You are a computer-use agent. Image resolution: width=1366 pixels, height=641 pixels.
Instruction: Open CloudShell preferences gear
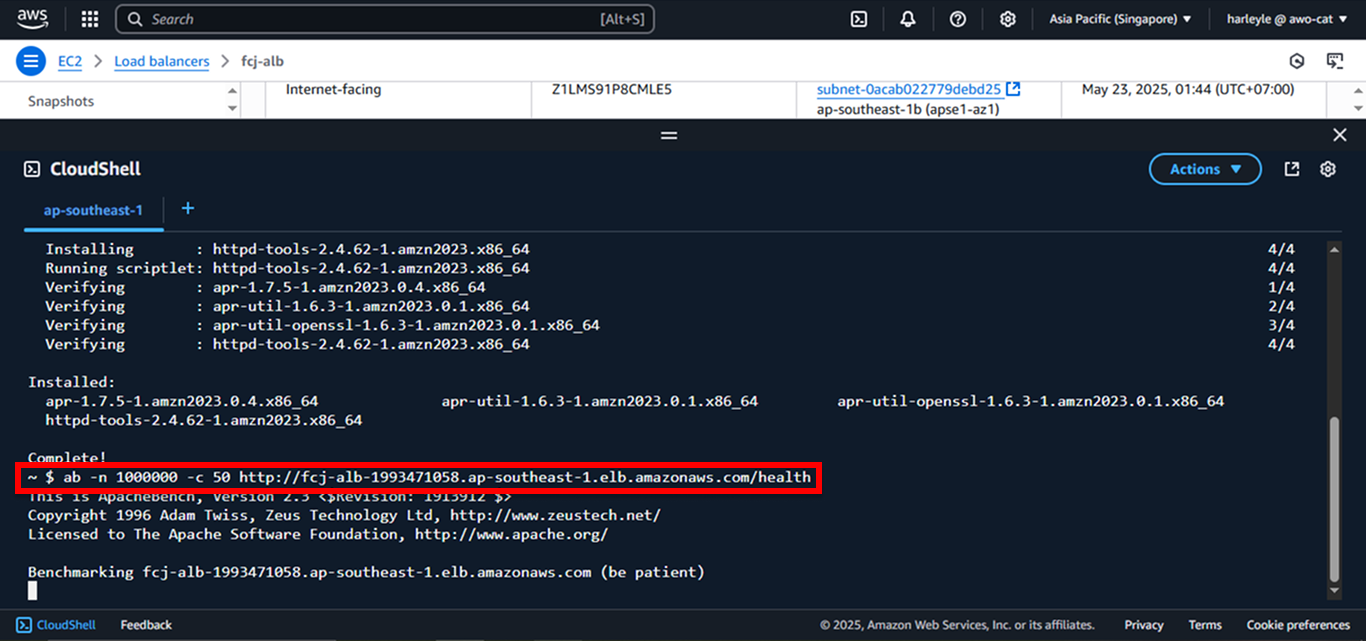pyautogui.click(x=1328, y=169)
